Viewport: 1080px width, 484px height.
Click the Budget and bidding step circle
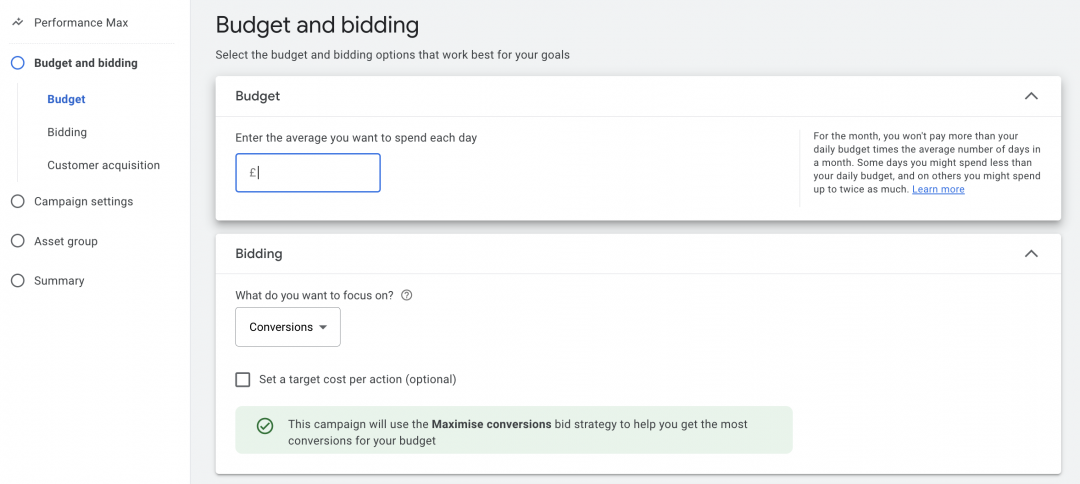(x=17, y=63)
